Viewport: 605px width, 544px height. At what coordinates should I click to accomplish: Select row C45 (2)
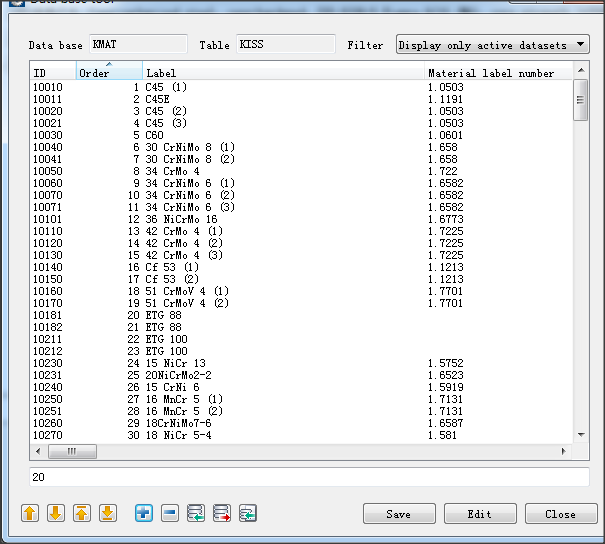point(301,111)
